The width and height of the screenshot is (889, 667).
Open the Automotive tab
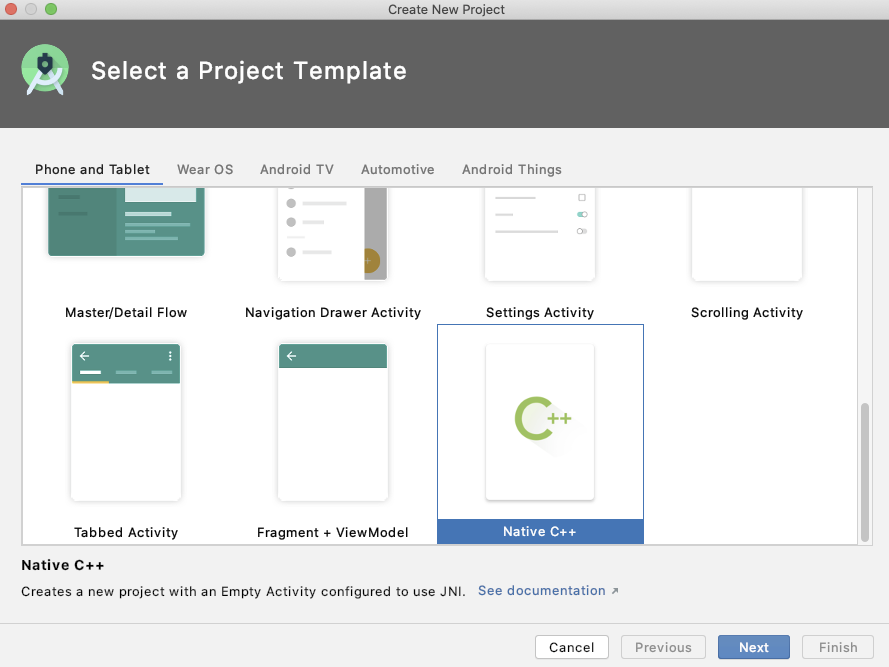point(397,170)
